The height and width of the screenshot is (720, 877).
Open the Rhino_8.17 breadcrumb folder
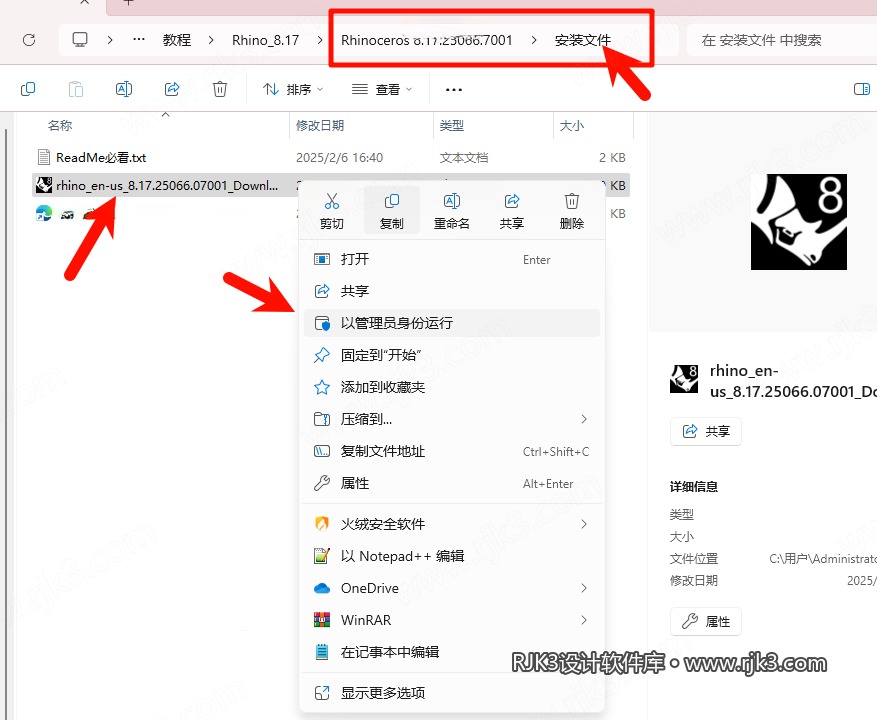tap(265, 40)
